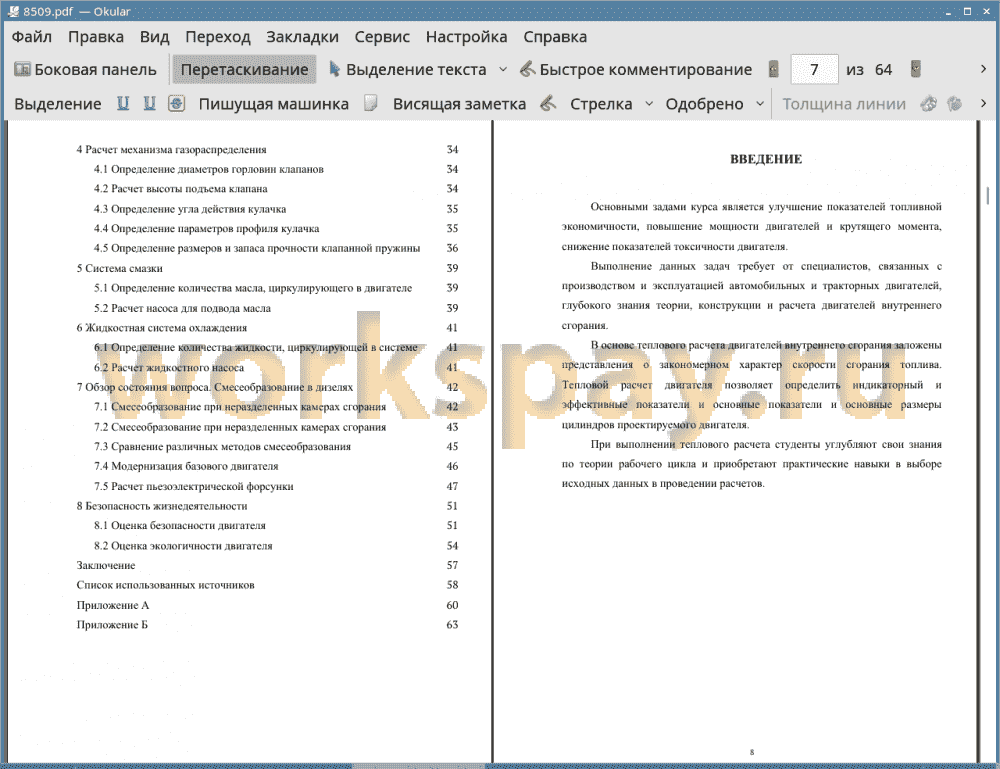This screenshot has width=1000, height=769.
Task: Open dropdown next to Стрелка
Action: 649,103
